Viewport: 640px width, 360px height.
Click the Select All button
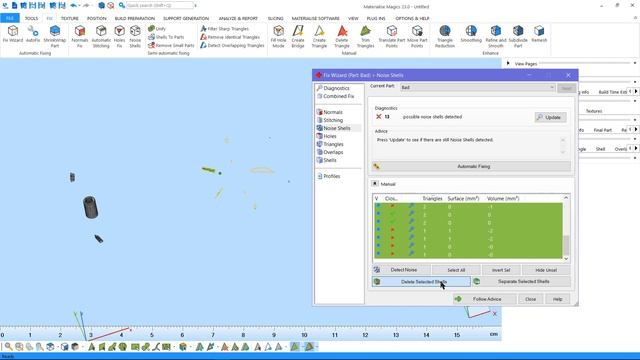[456, 270]
